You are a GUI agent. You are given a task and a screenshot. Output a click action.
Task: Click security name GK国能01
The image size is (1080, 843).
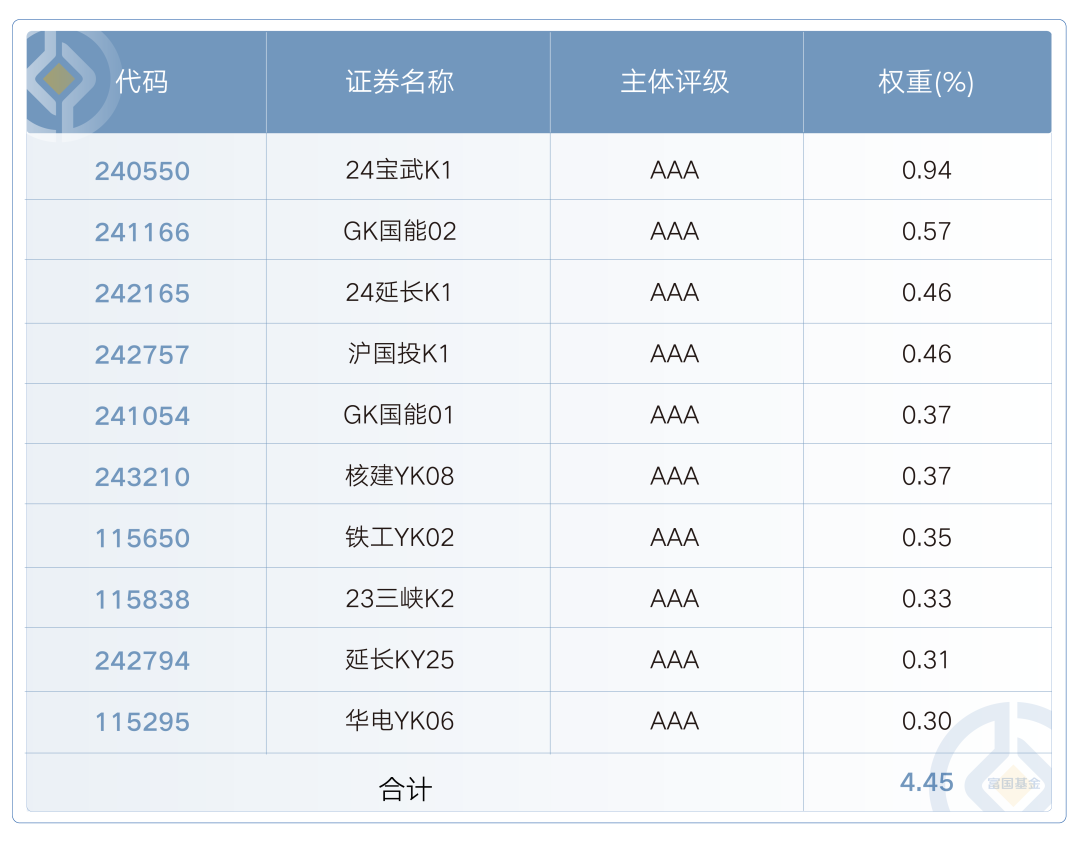click(x=399, y=415)
